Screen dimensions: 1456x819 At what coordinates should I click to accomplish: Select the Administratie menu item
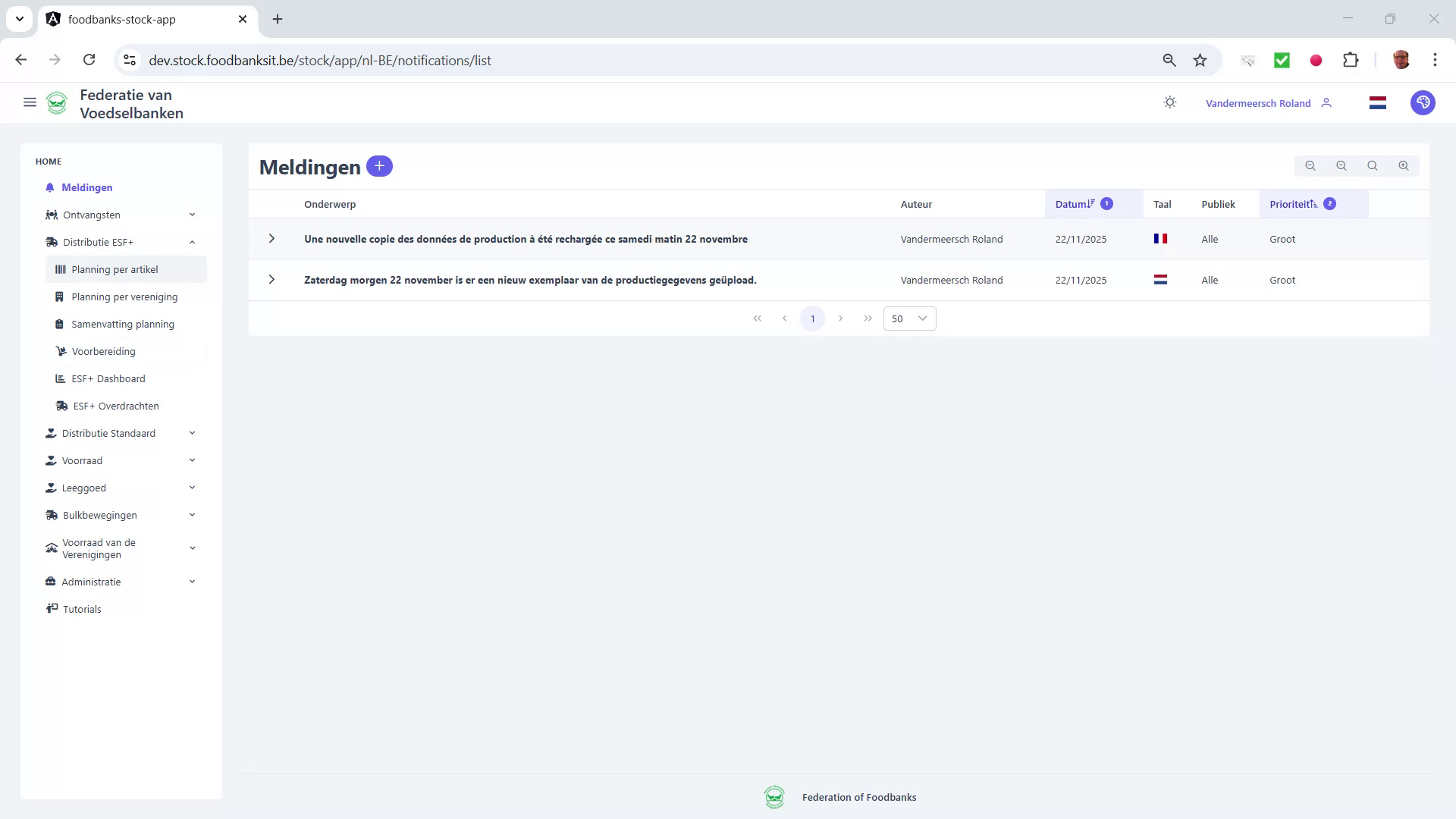click(x=92, y=582)
